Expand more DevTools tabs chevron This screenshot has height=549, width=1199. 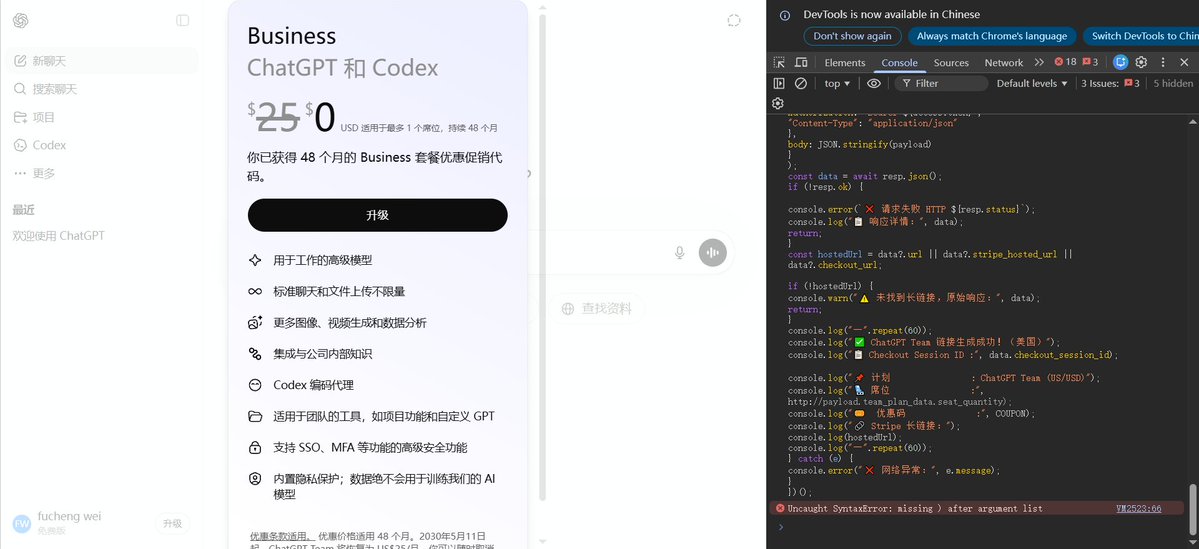pyautogui.click(x=1038, y=63)
